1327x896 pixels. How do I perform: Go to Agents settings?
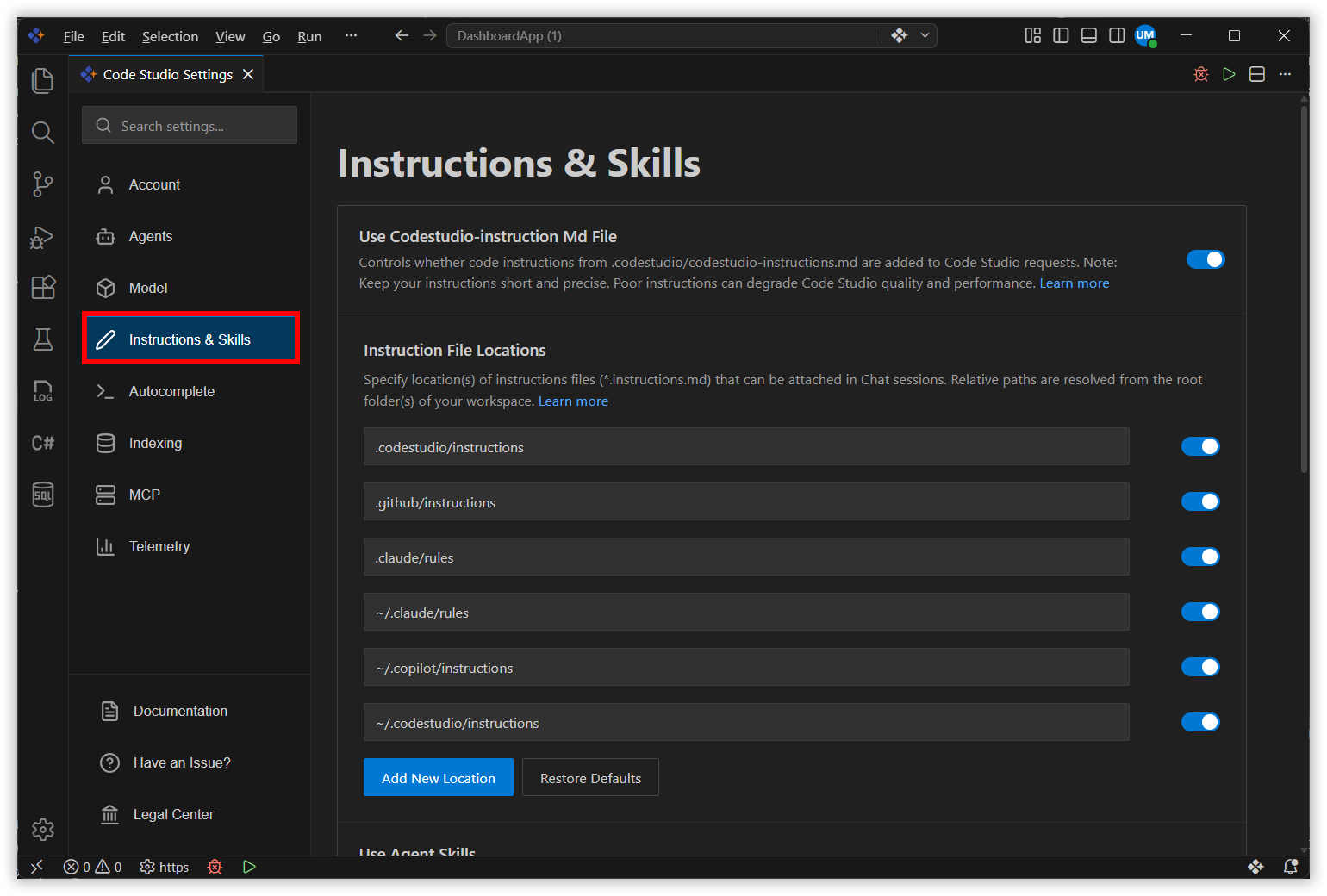[x=190, y=236]
